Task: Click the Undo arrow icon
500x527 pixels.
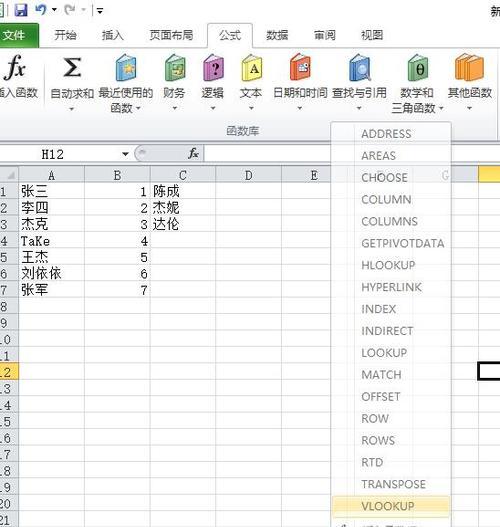Action: pyautogui.click(x=41, y=10)
